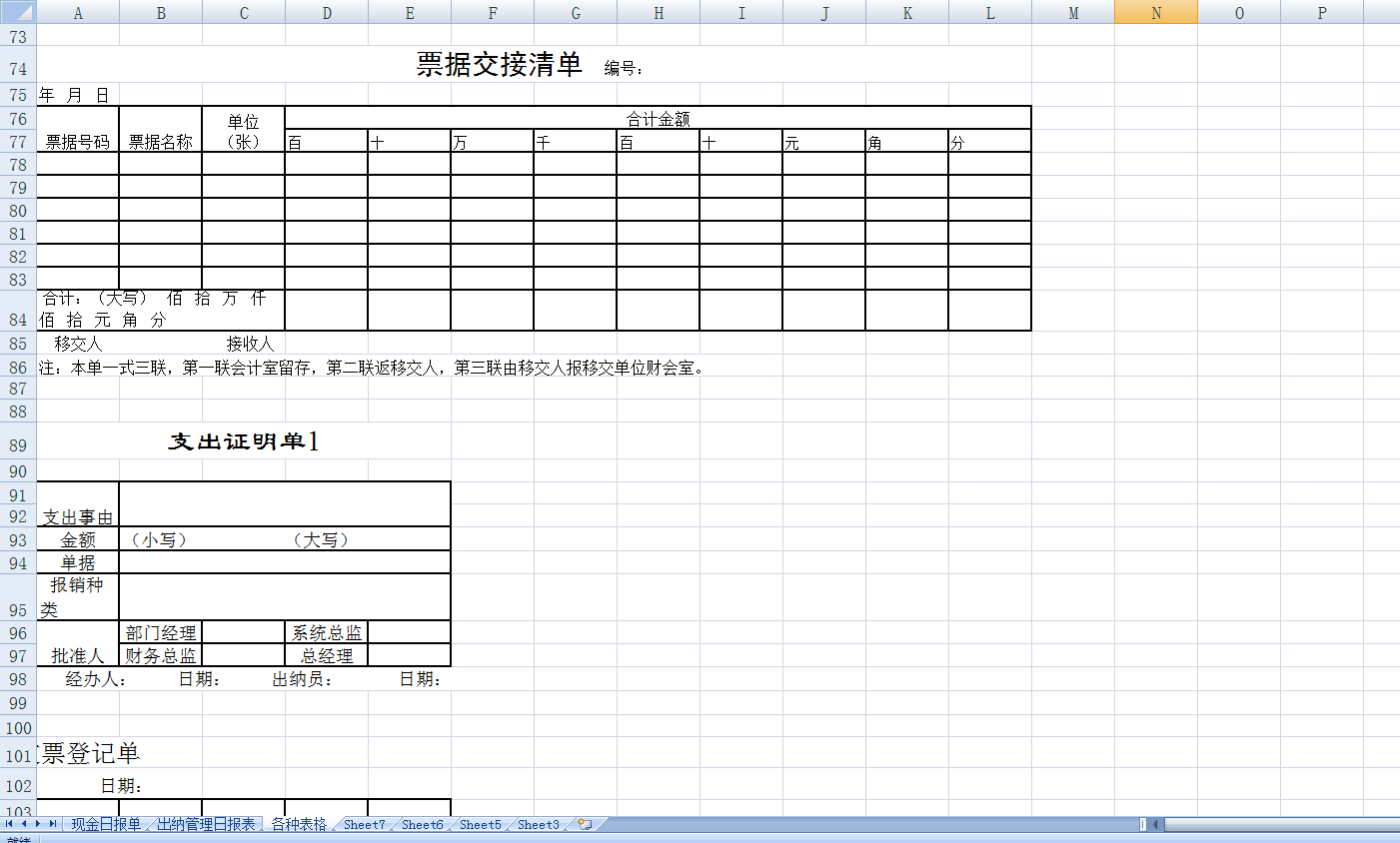The image size is (1400, 843).
Task: Select the 分 amount column cell
Action: pos(989,141)
